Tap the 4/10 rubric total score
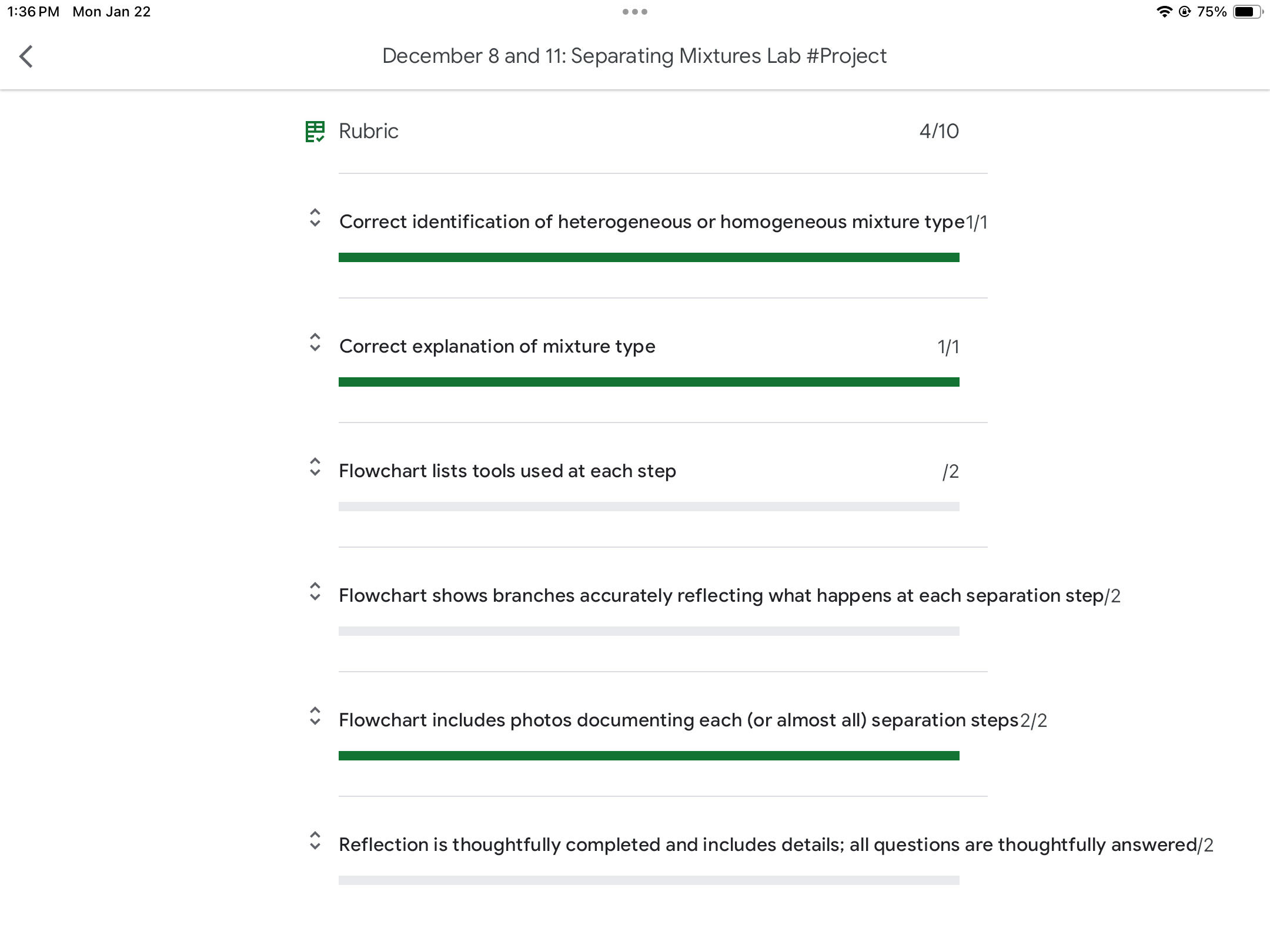The width and height of the screenshot is (1270, 952). point(939,131)
